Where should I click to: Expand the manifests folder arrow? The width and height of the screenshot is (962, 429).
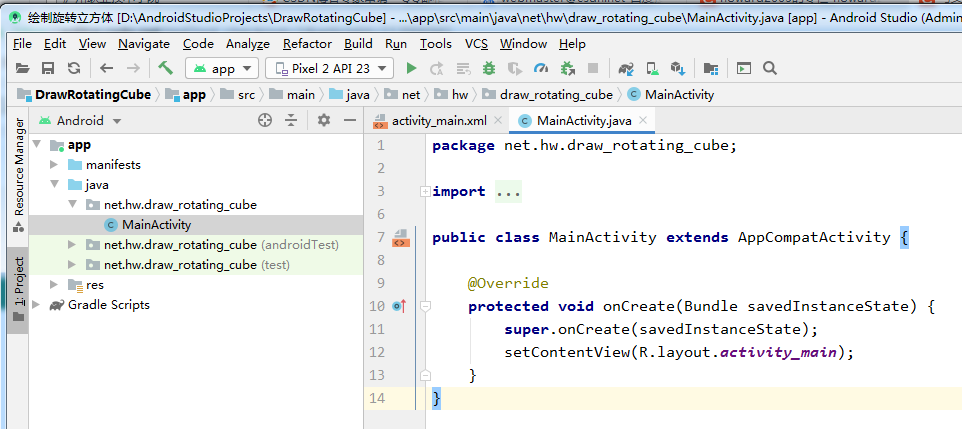point(54,164)
